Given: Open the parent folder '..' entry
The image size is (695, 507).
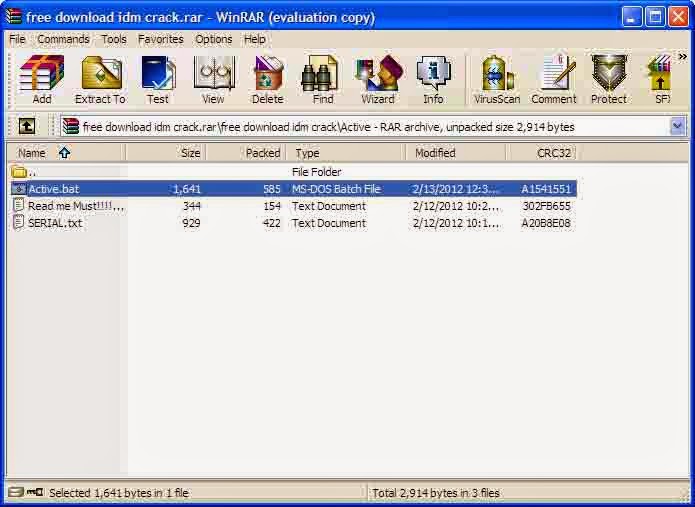Looking at the screenshot, I should point(23,172).
